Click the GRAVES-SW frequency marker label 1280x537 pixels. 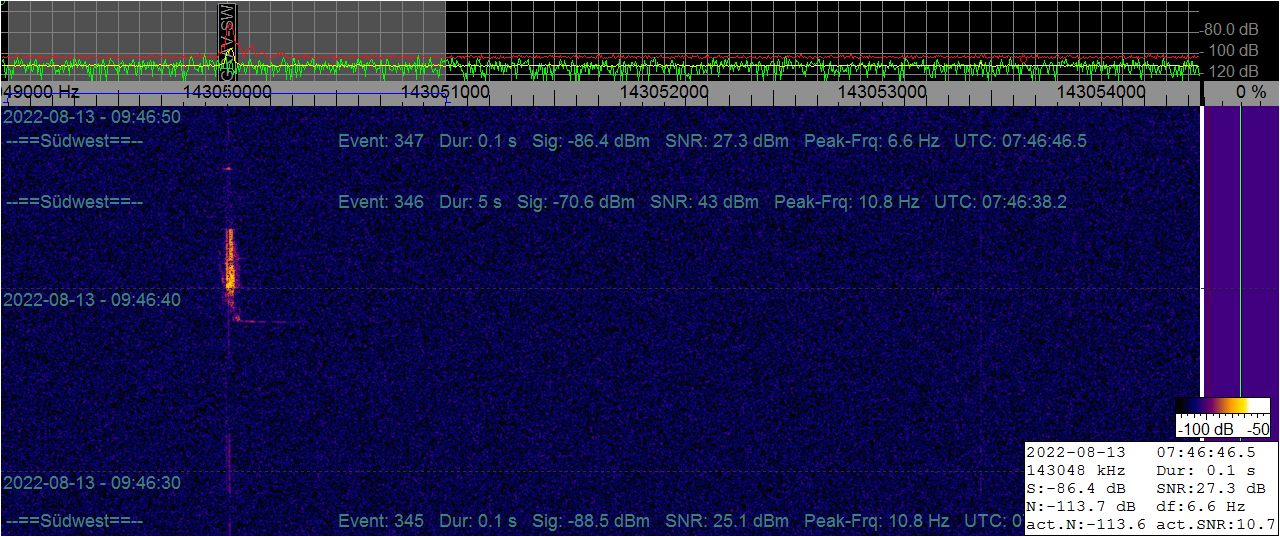point(228,40)
